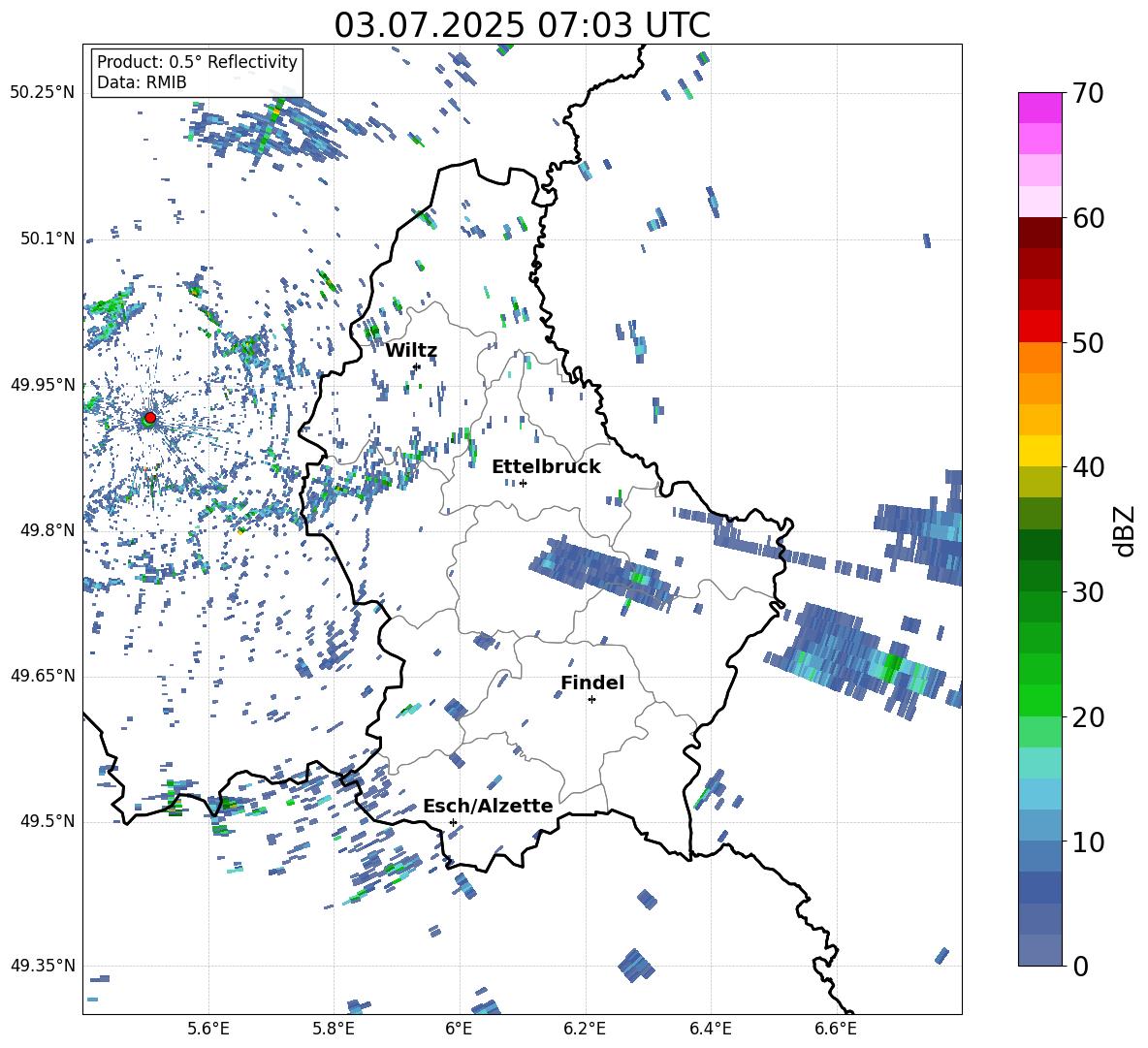Click the 10 colorbar tick label

coord(1087,842)
